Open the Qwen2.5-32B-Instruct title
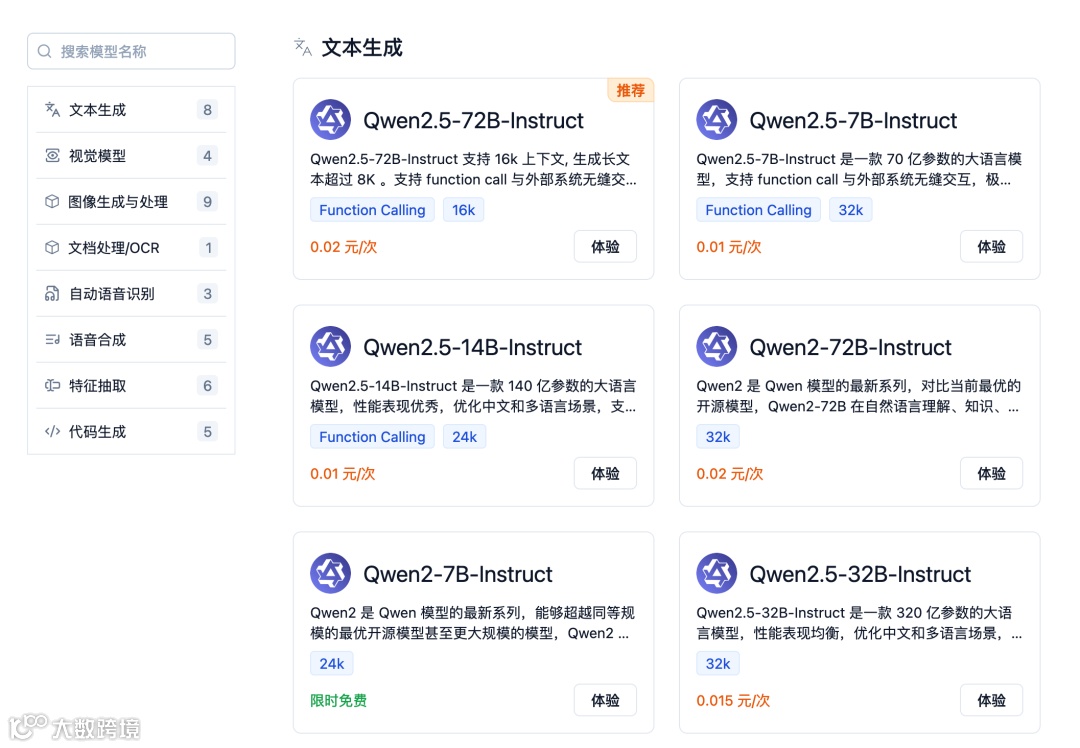The height and width of the screenshot is (748, 1080). [860, 574]
